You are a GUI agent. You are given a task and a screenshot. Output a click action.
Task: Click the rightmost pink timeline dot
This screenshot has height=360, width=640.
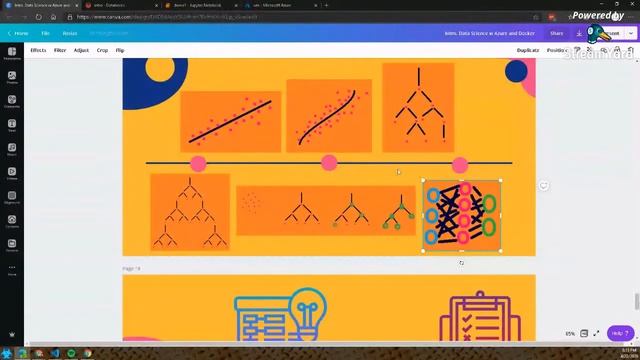460,165
